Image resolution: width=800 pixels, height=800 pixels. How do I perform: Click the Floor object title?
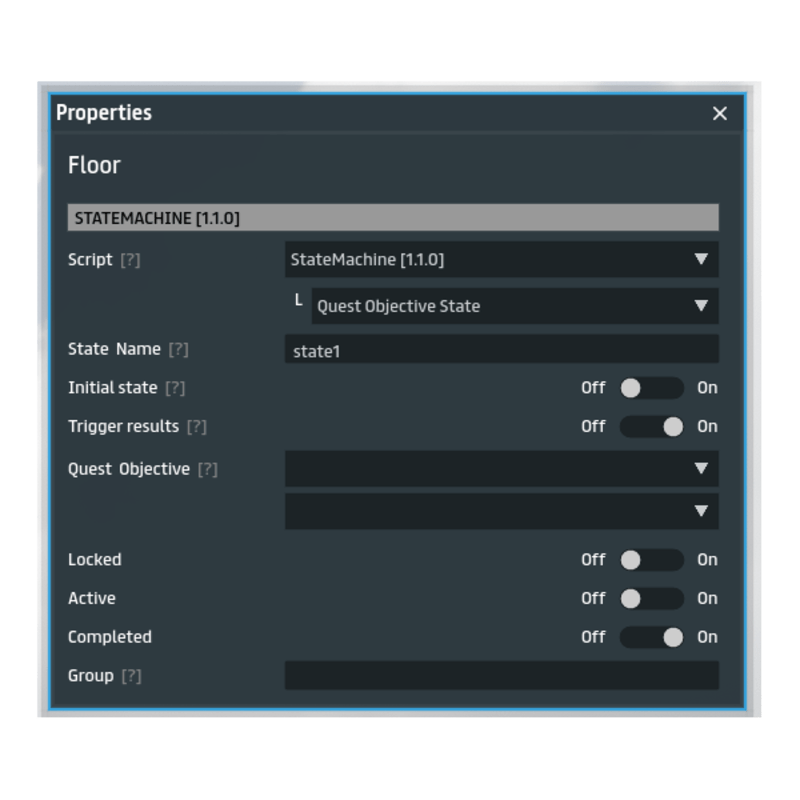point(94,165)
